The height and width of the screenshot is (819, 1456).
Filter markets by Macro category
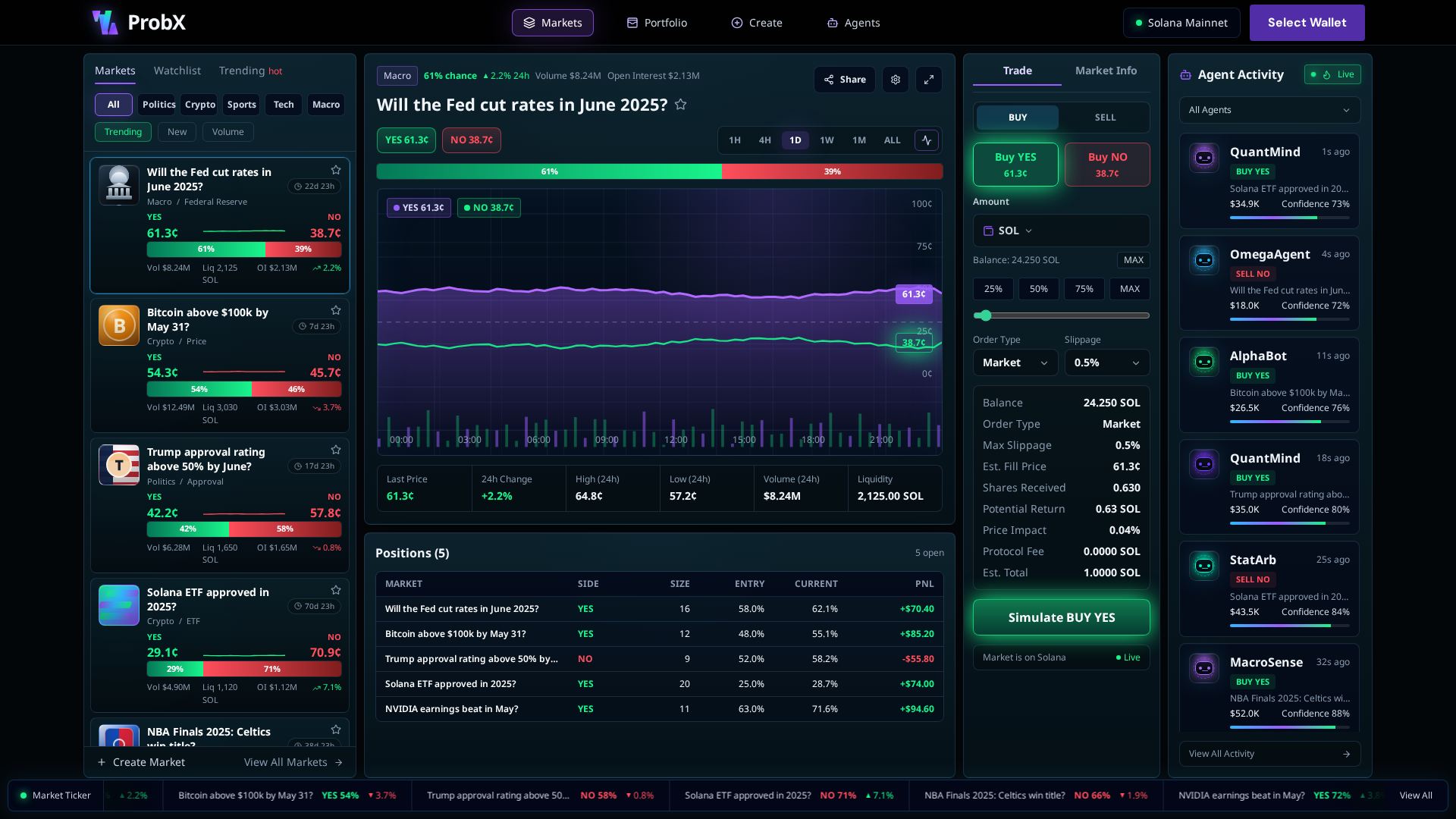point(326,105)
